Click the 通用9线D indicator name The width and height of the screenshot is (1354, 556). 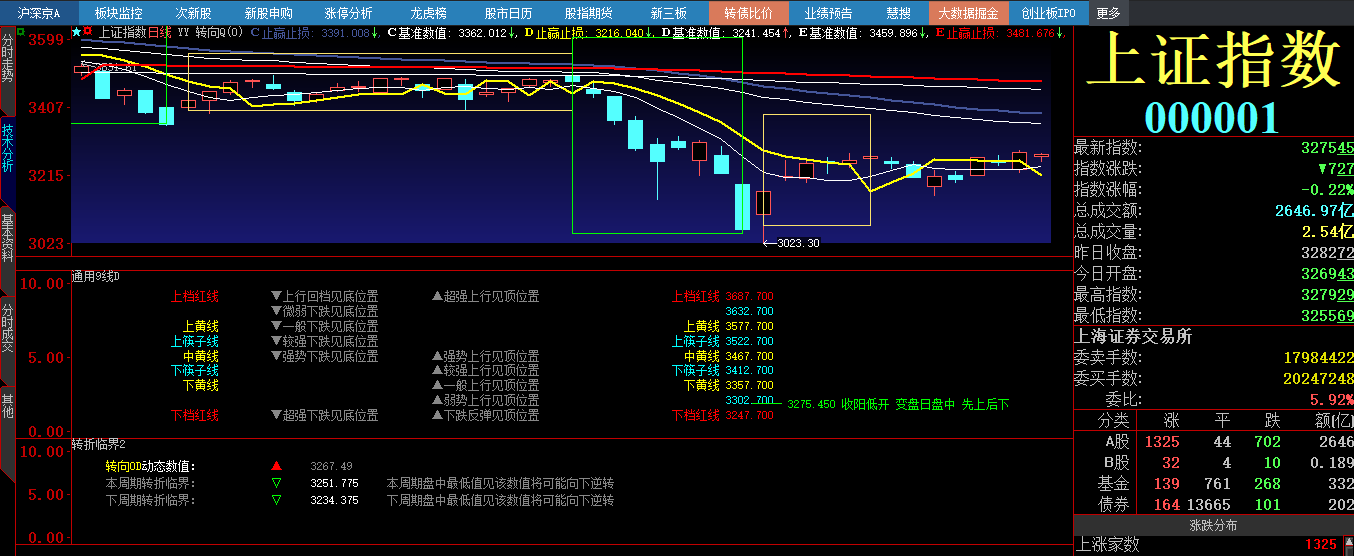pyautogui.click(x=96, y=276)
